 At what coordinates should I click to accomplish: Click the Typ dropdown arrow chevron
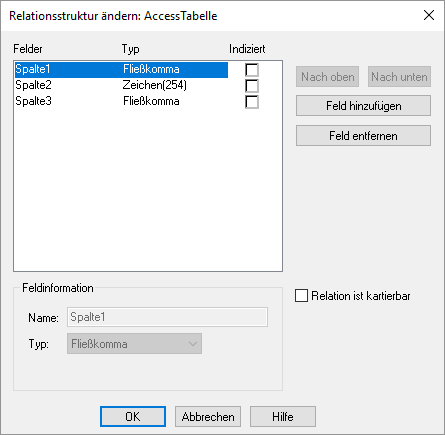(193, 344)
